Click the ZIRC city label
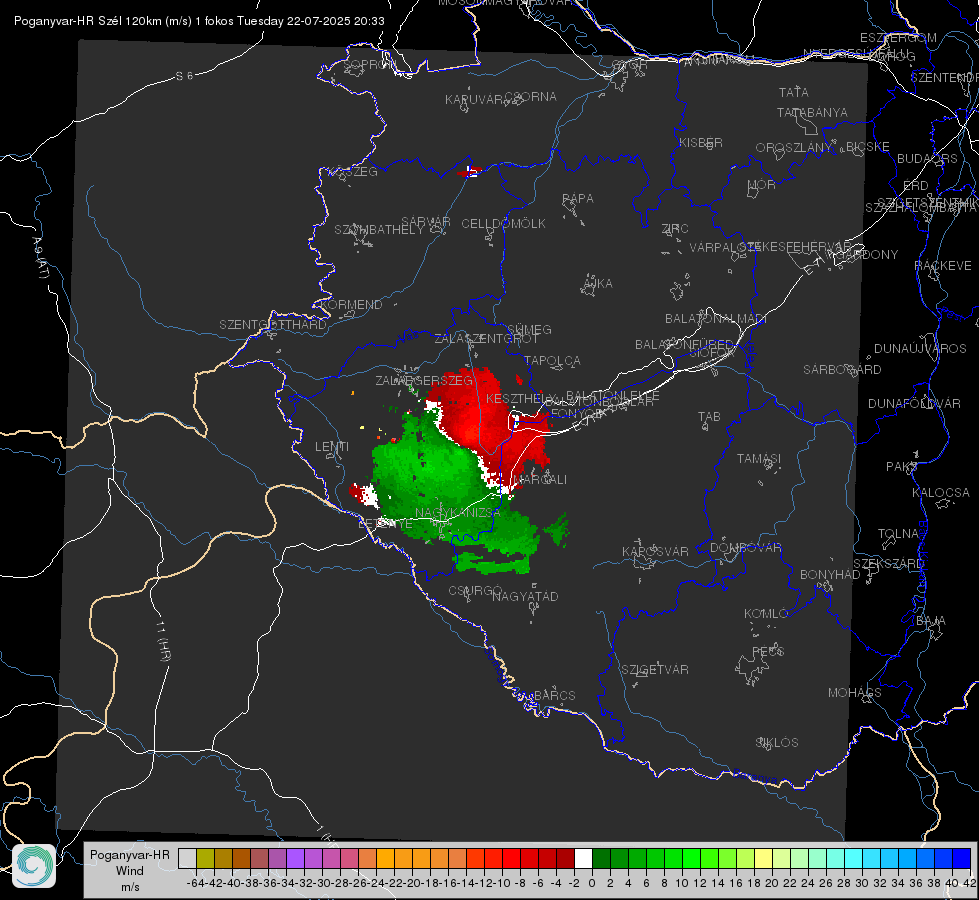Screen dimensions: 979x900 click(675, 229)
